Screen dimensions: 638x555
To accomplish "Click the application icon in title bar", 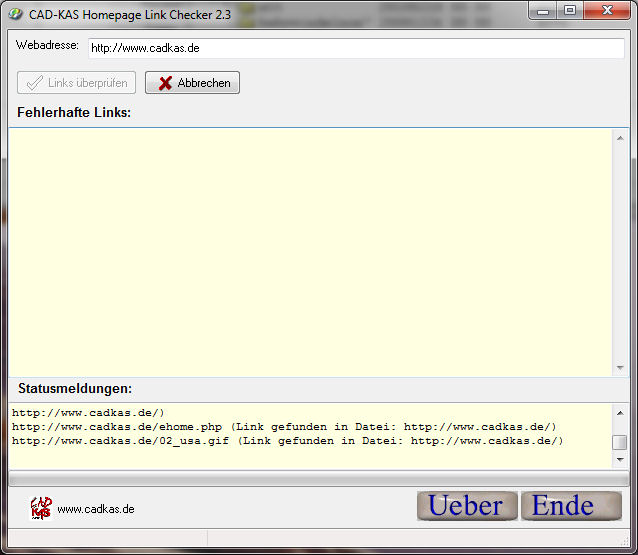I will pyautogui.click(x=15, y=13).
